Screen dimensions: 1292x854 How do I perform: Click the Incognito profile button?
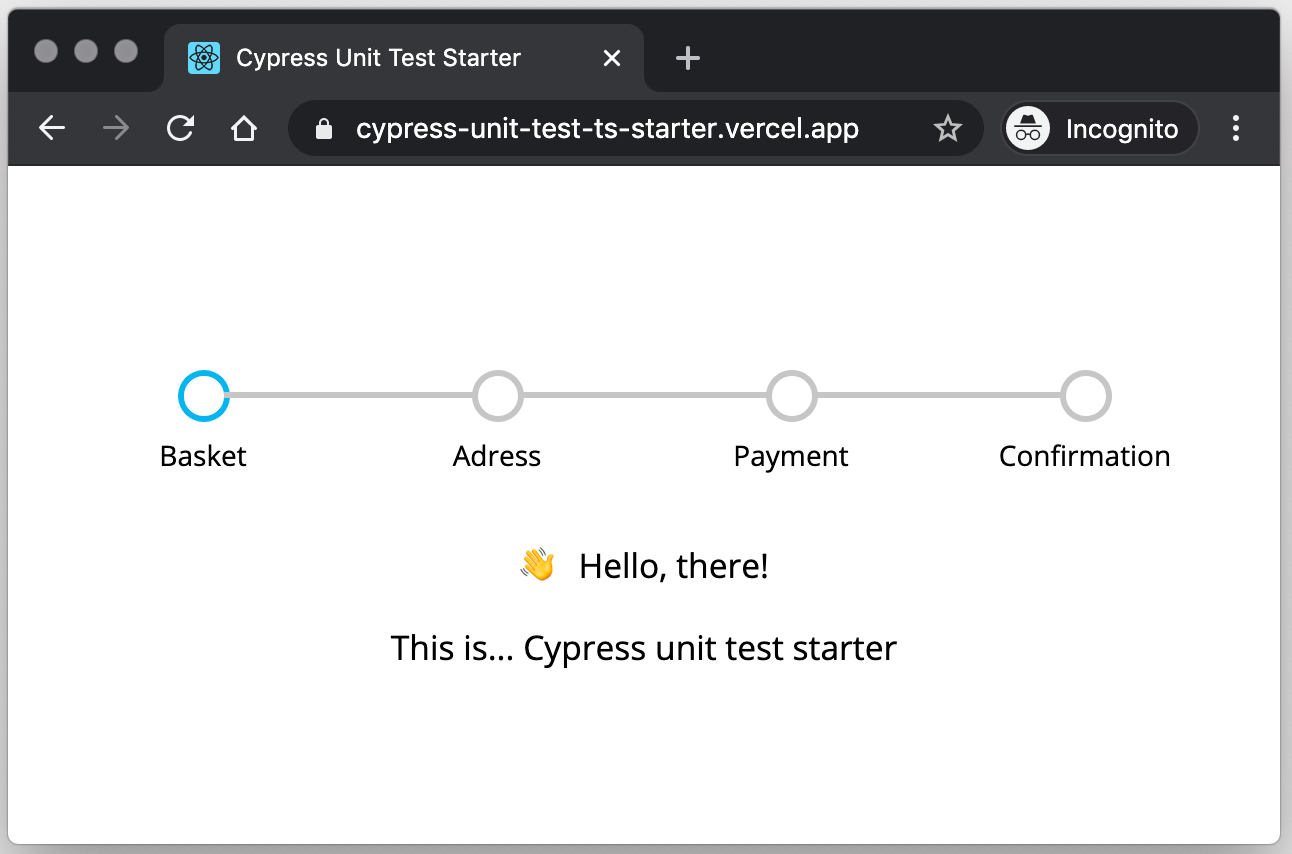point(1100,128)
